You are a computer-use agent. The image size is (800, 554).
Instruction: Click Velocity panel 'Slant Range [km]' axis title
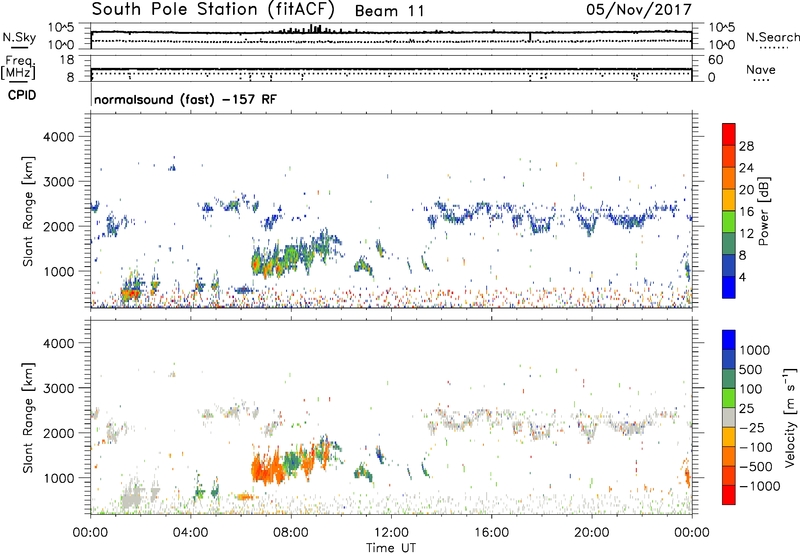point(28,417)
